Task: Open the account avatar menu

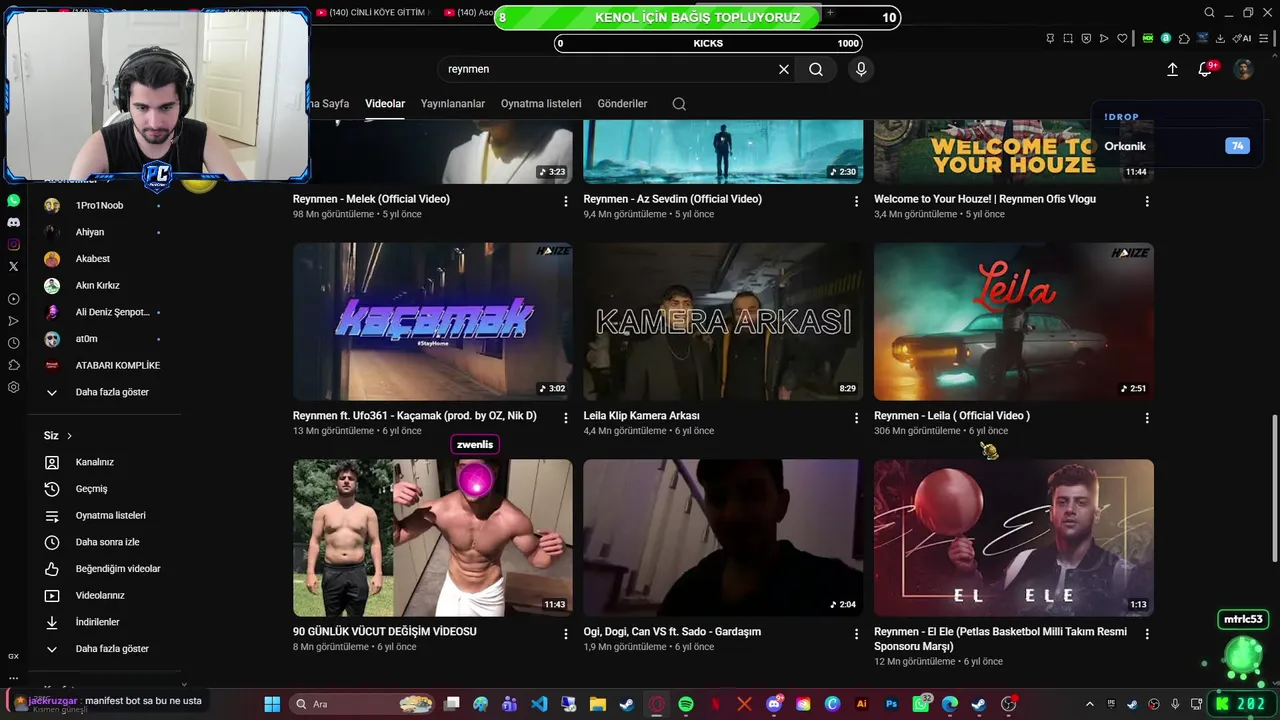Action: (1243, 69)
